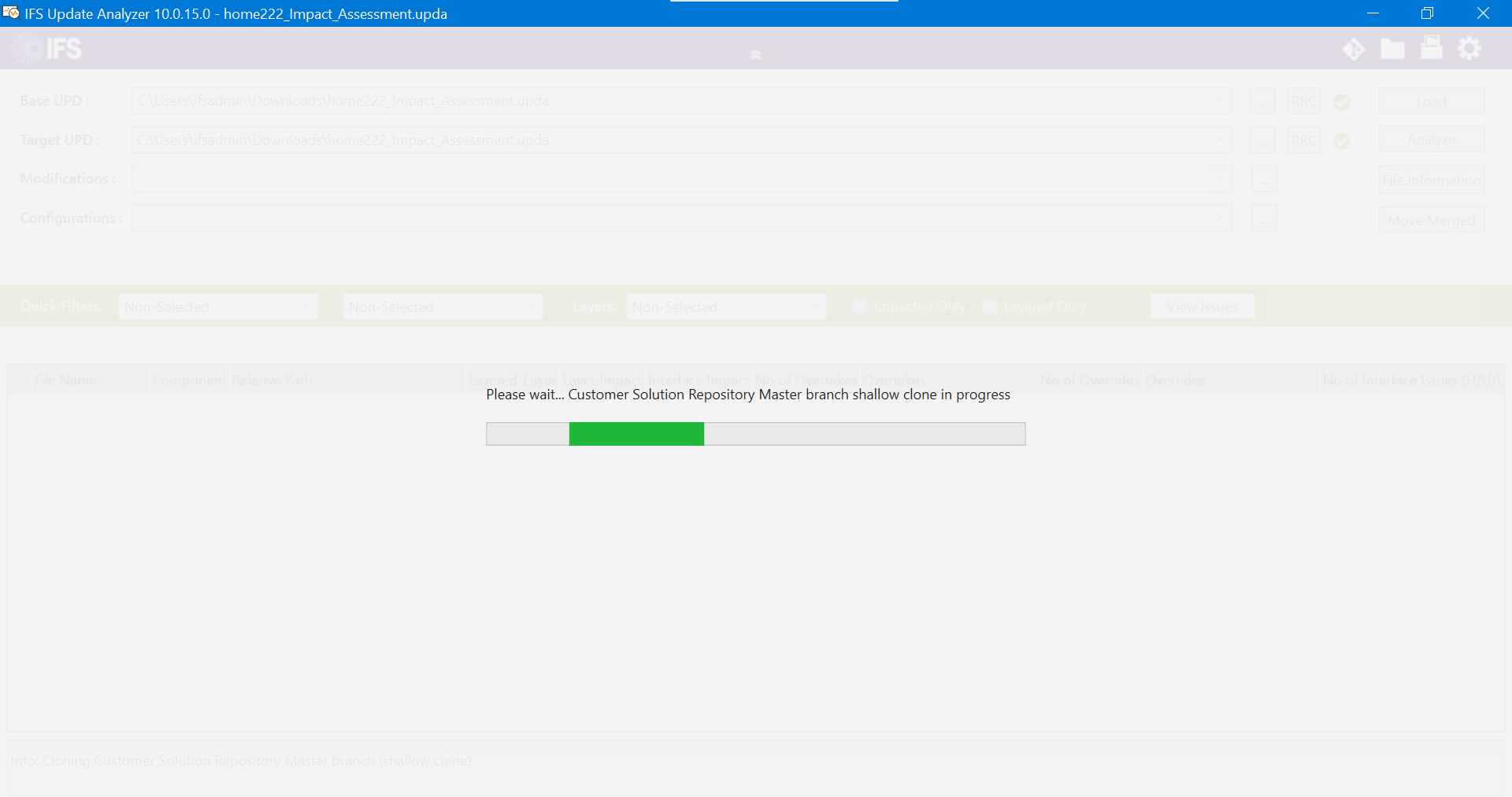The height and width of the screenshot is (797, 1512).
Task: Browse for Base UPD file with ellipsis button
Action: pyautogui.click(x=1263, y=101)
